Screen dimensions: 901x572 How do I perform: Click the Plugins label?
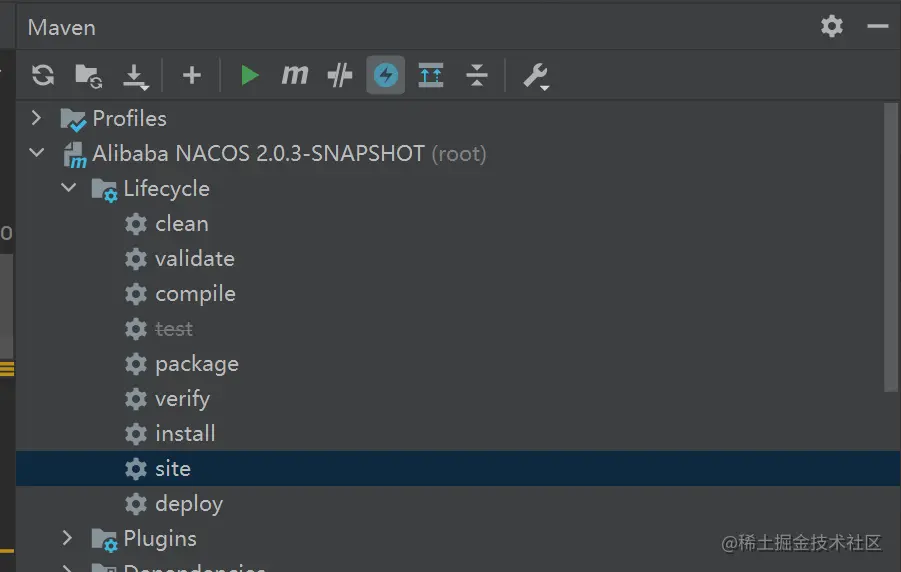[x=160, y=539]
